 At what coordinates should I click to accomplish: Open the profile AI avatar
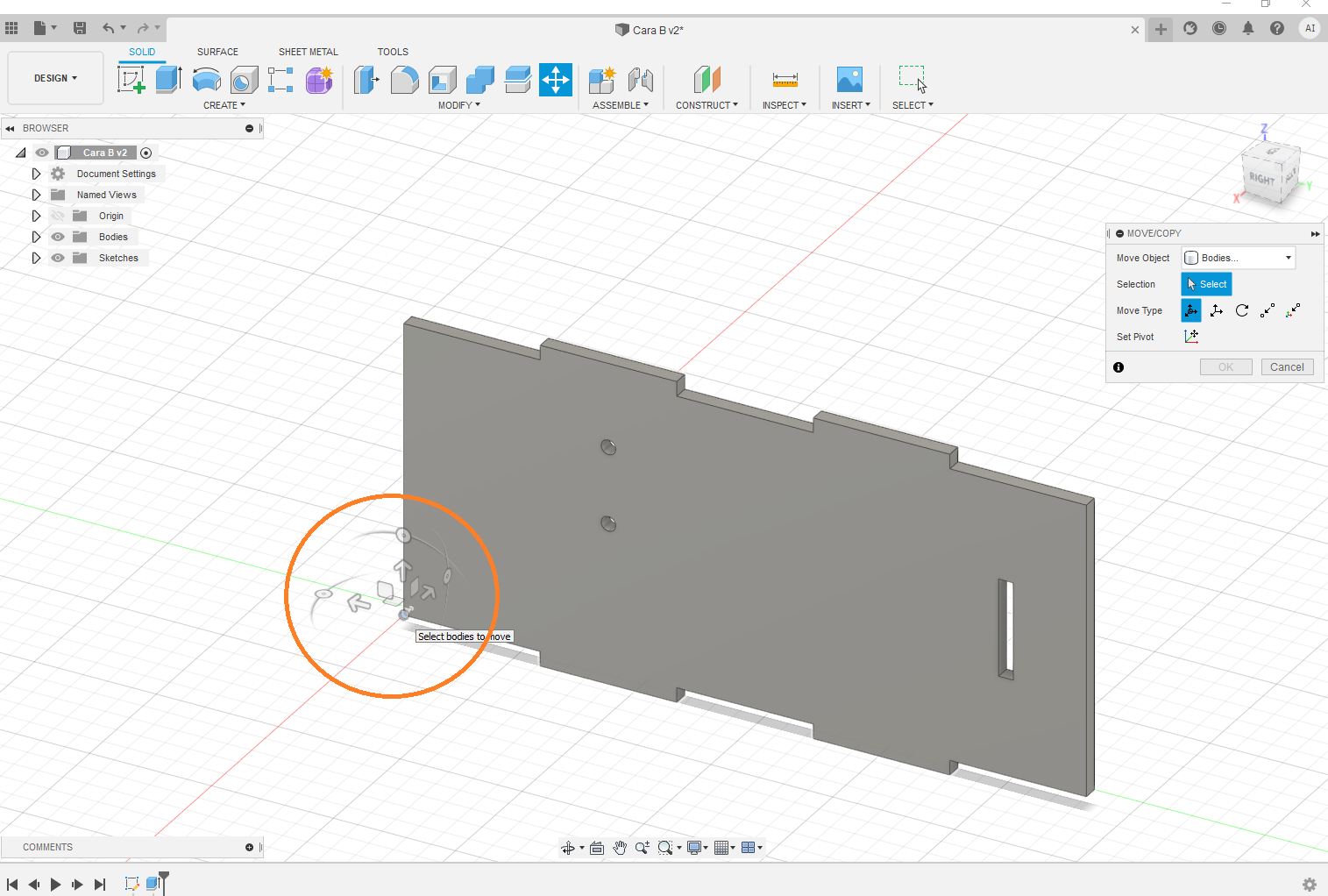coord(1310,28)
